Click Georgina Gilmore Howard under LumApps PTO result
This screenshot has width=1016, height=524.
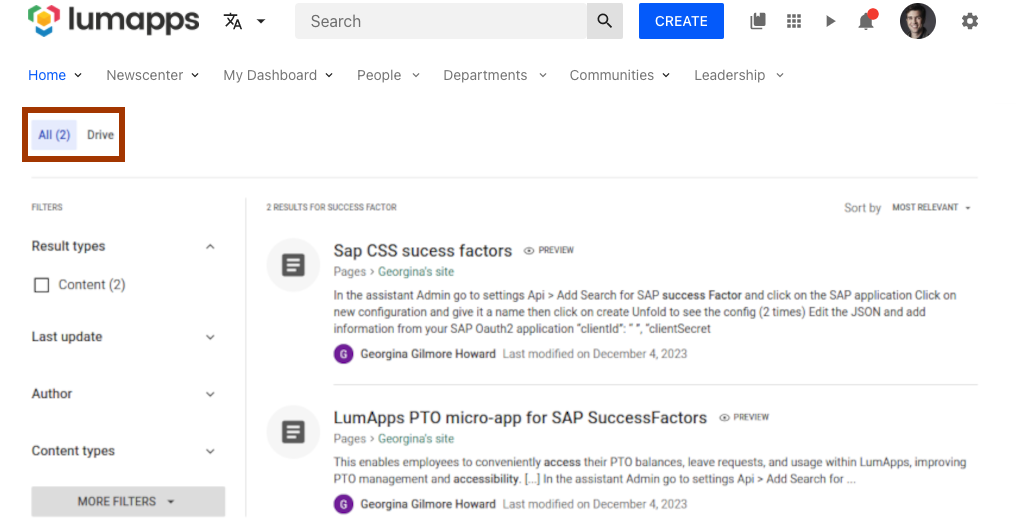[x=428, y=504]
